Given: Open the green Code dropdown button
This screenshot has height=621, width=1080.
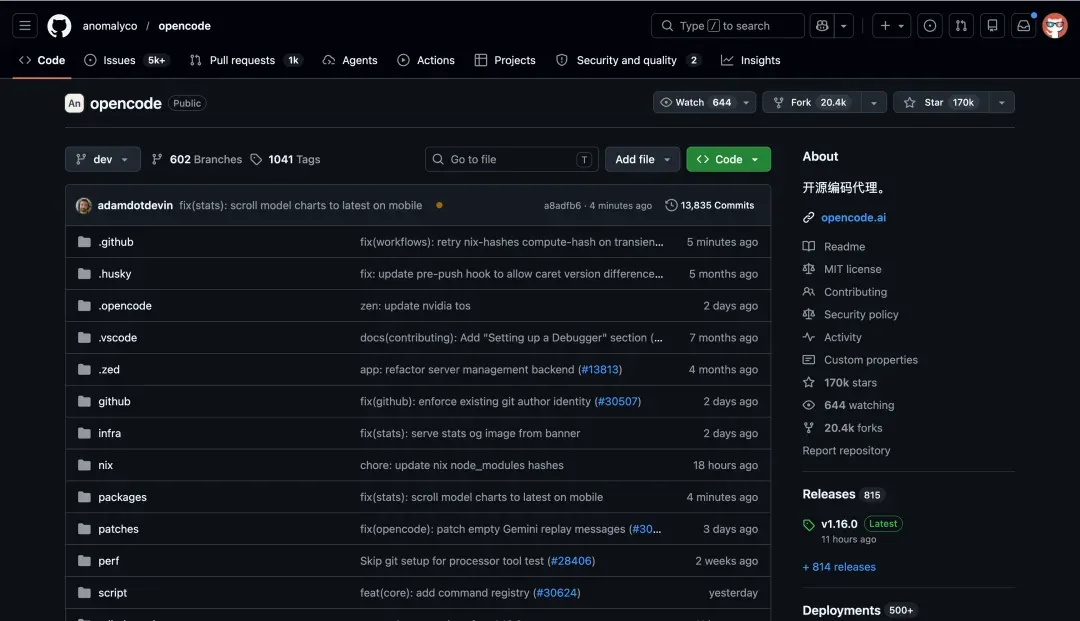Looking at the screenshot, I should pos(728,160).
